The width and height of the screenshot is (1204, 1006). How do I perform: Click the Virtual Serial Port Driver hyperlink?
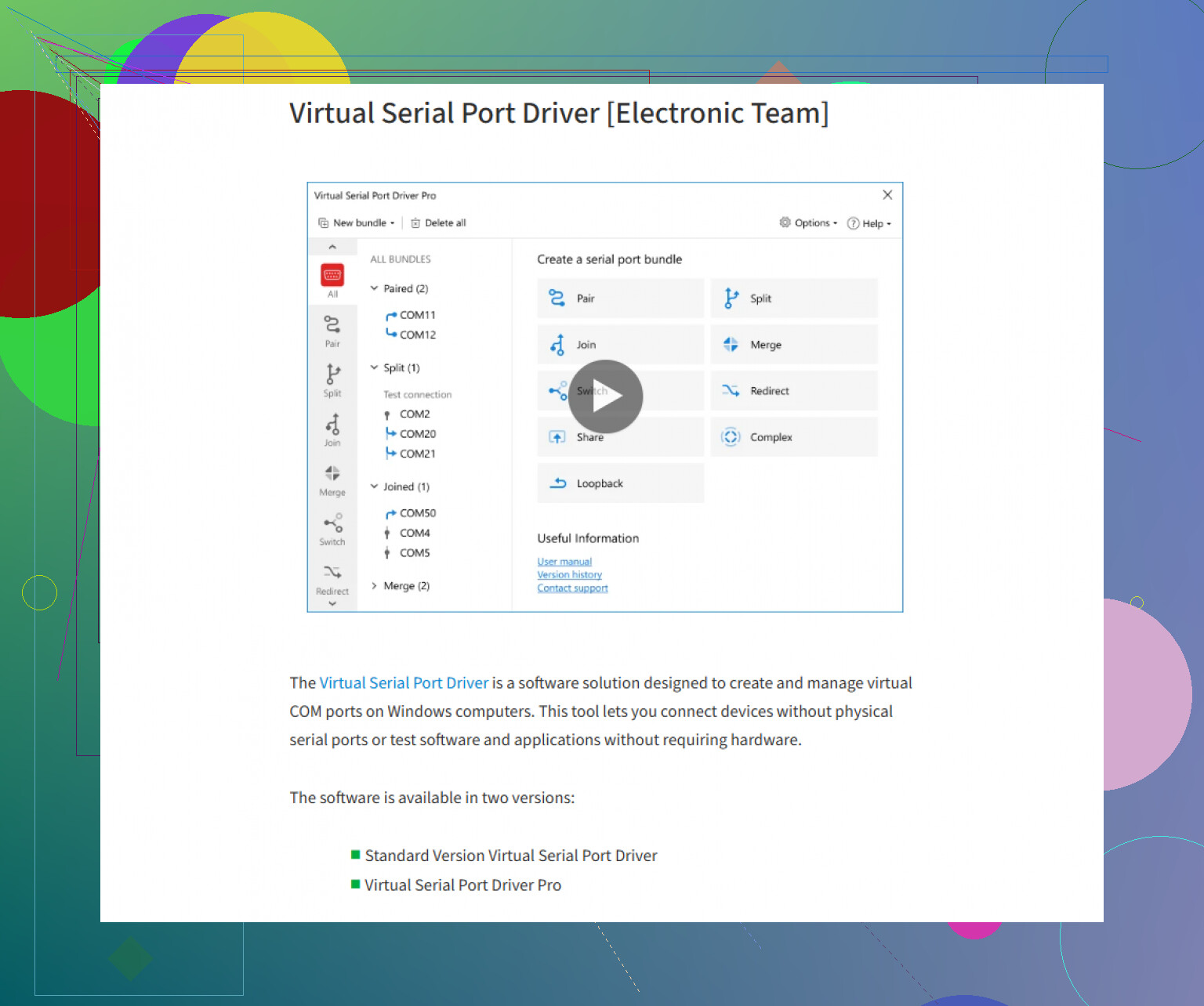coord(404,683)
